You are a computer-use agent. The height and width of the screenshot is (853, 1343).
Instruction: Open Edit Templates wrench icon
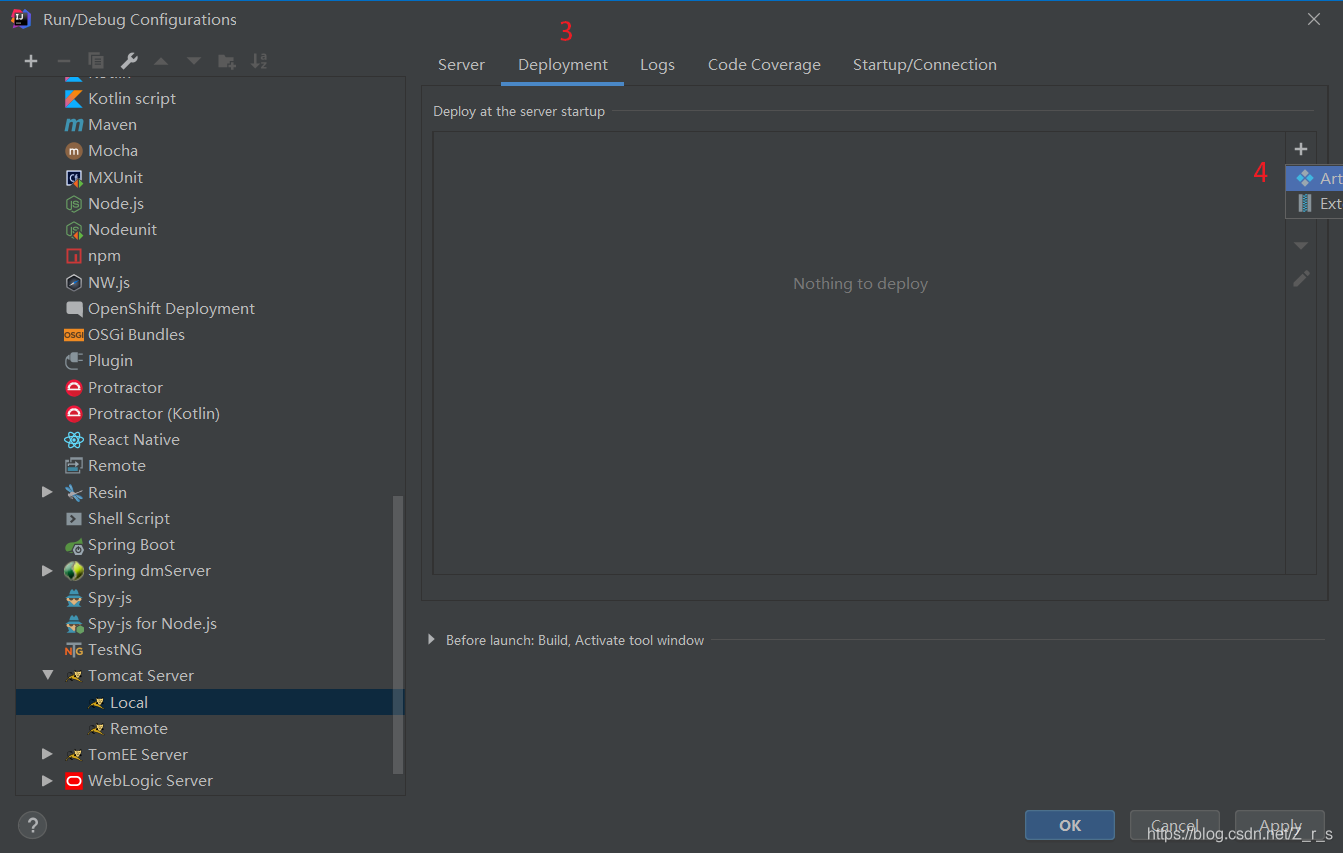(129, 61)
